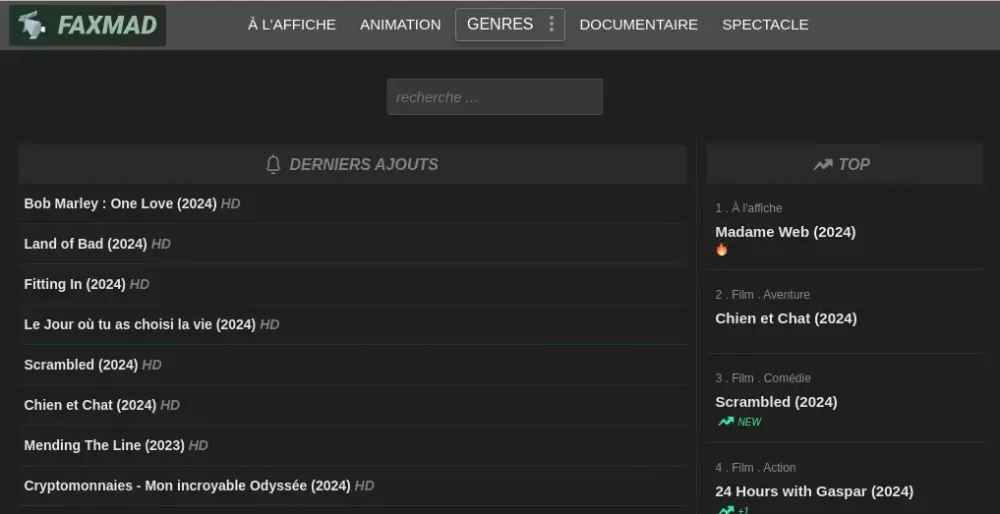Click the trending arrow icon beside TOP
Screen dimensions: 1000x514
point(823,165)
